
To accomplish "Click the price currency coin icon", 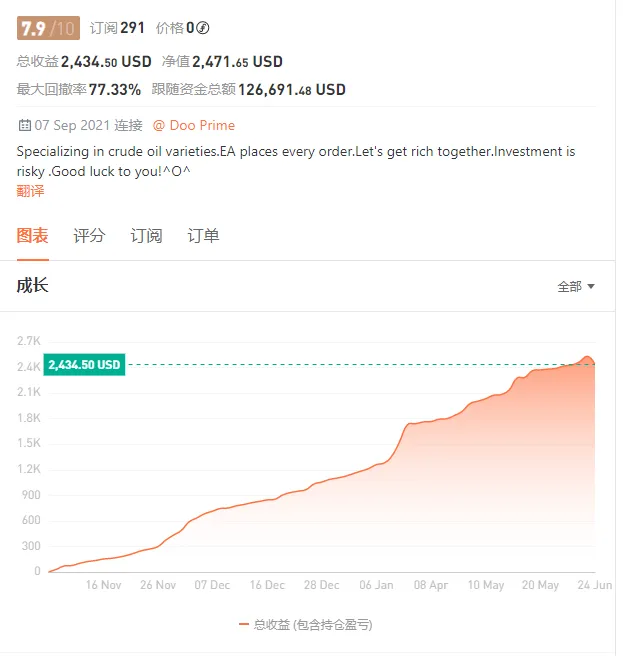I will [x=203, y=28].
